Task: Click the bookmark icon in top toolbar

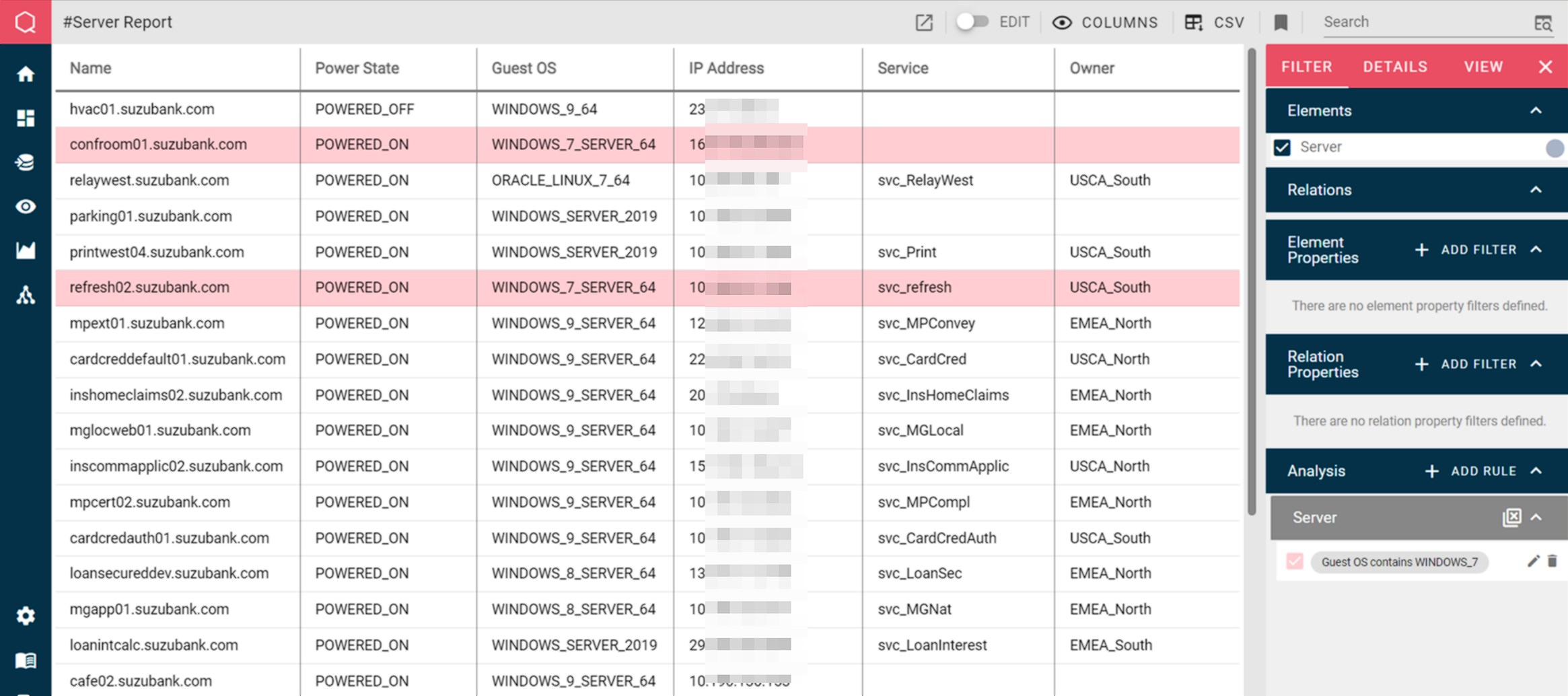Action: pyautogui.click(x=1281, y=22)
